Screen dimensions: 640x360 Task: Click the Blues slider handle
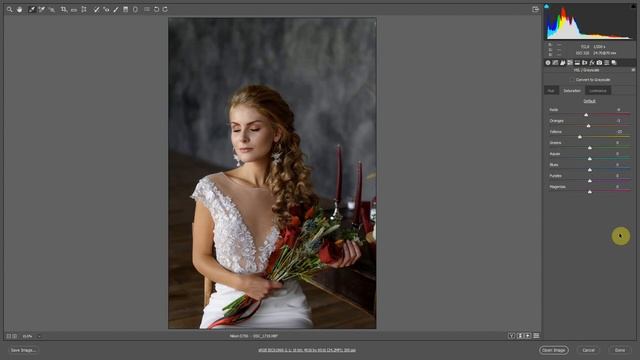(590, 170)
